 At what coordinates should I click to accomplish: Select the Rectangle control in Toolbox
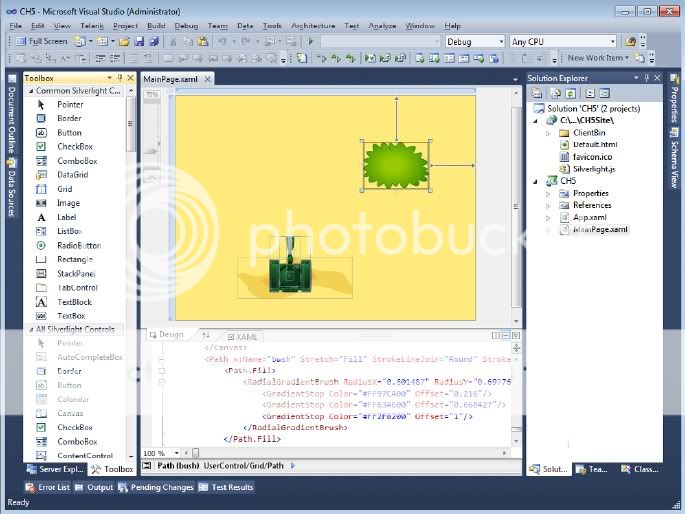(74, 259)
